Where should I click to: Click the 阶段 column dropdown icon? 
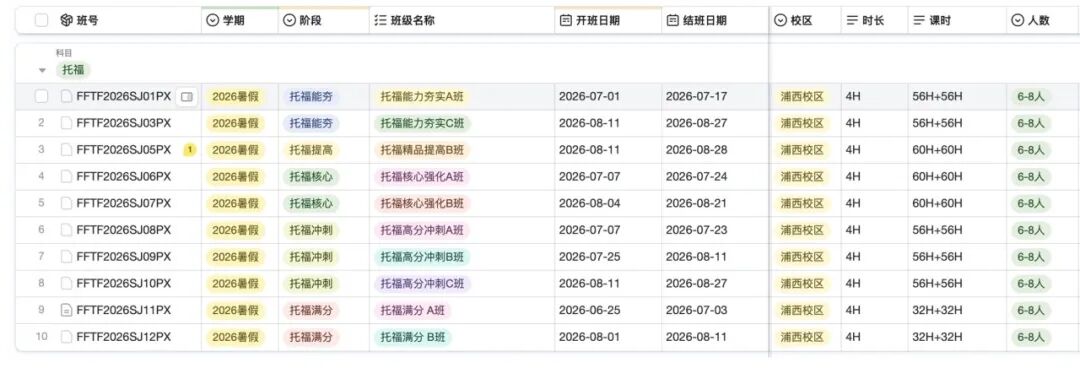pyautogui.click(x=289, y=21)
